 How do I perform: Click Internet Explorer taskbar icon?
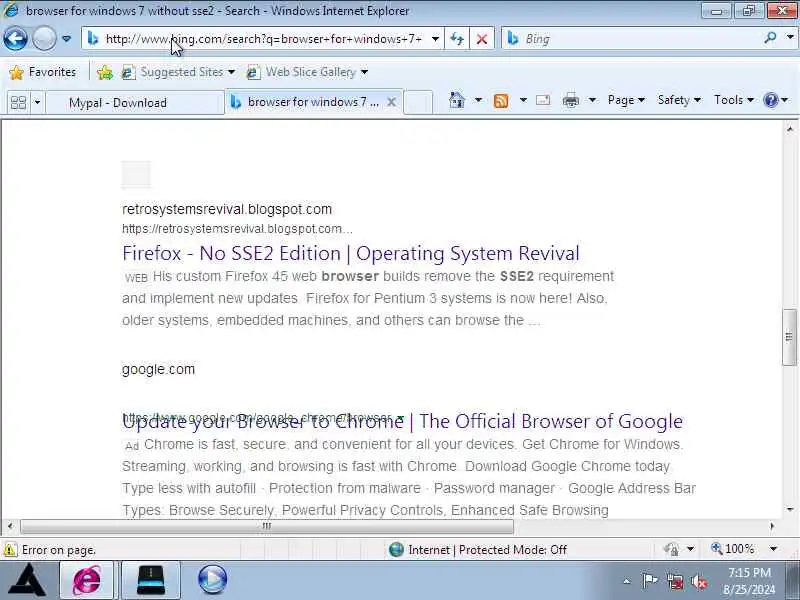point(87,580)
